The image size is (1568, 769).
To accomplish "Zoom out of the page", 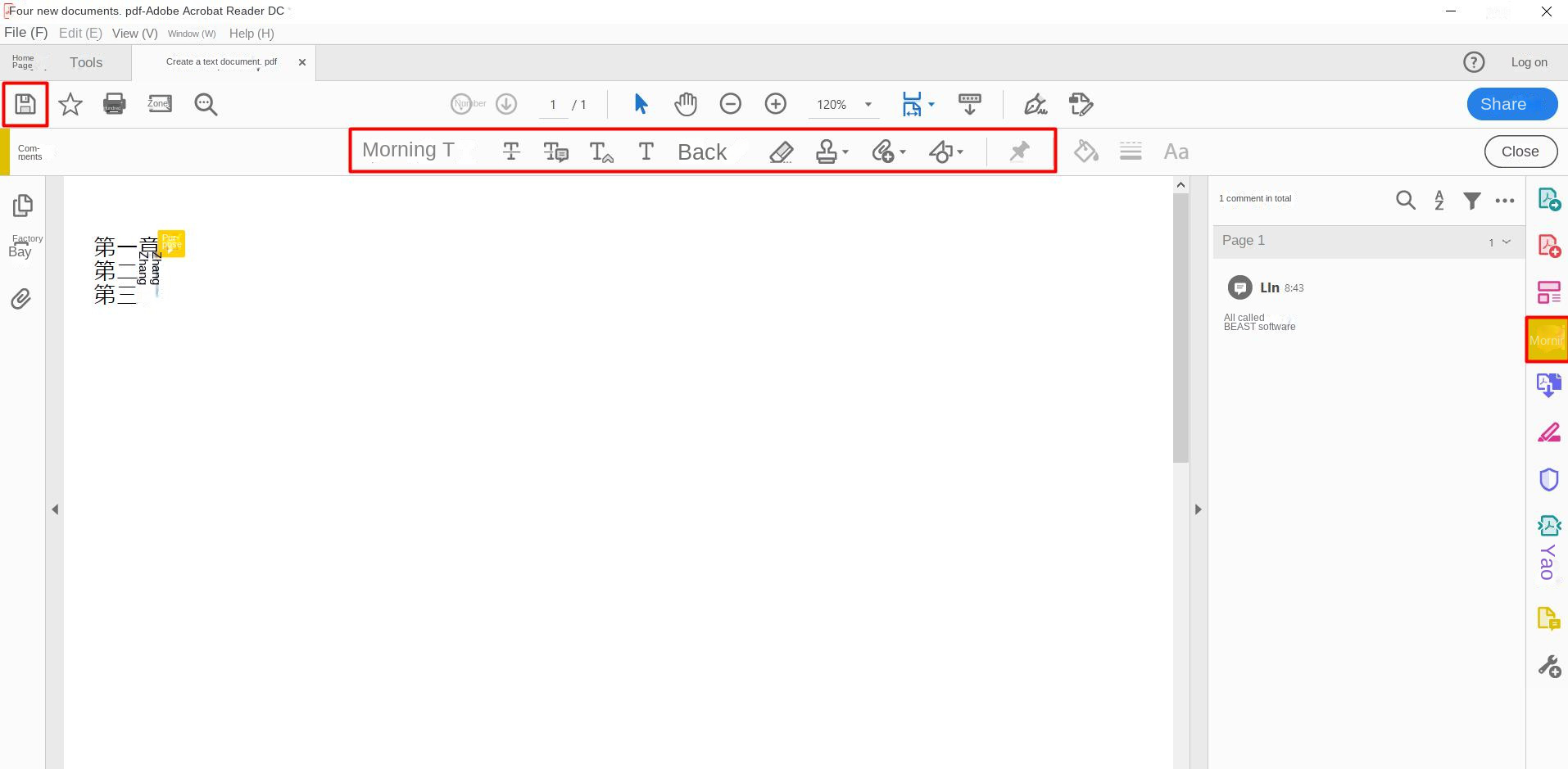I will [x=731, y=104].
